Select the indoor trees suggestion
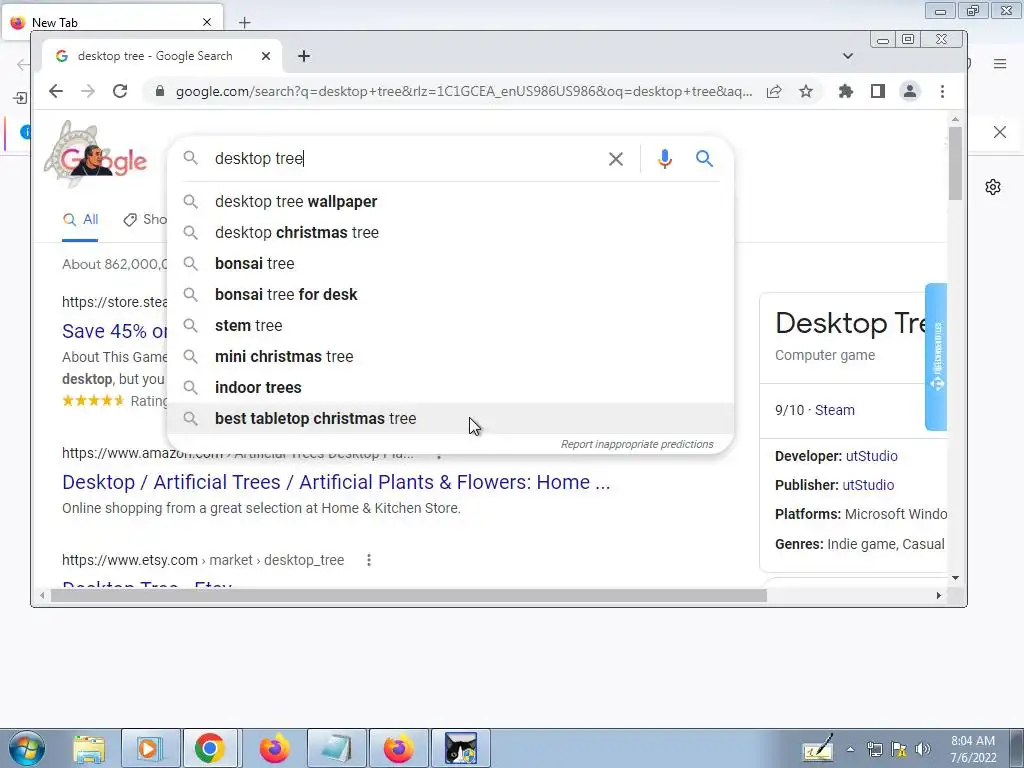This screenshot has width=1024, height=768. (x=451, y=388)
